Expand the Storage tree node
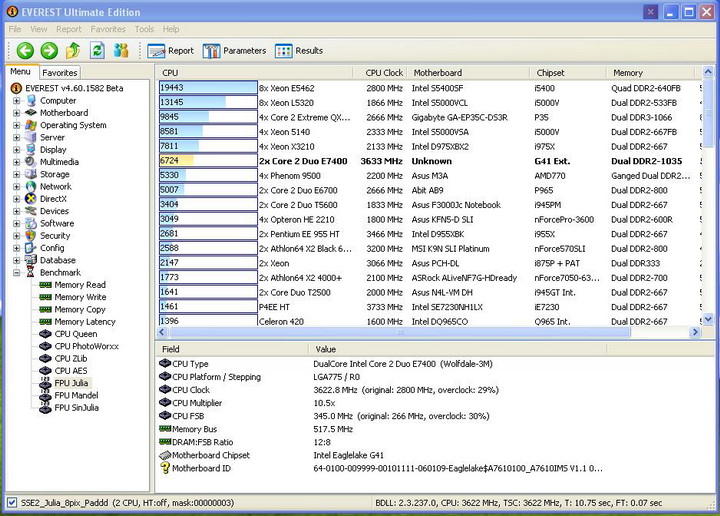 [17, 174]
